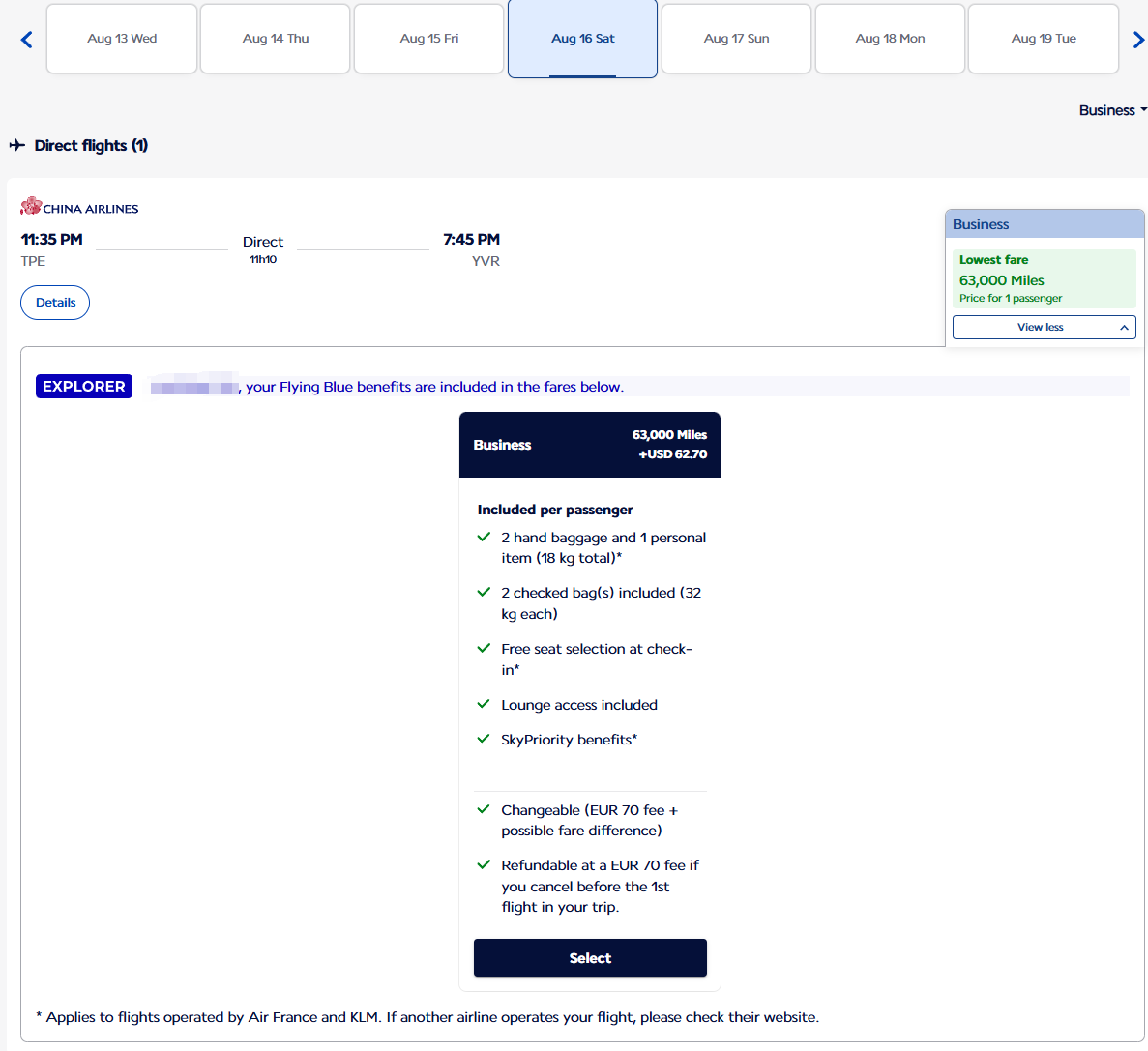The height and width of the screenshot is (1051, 1148).
Task: Show later dates with right arrow
Action: coord(1138,40)
